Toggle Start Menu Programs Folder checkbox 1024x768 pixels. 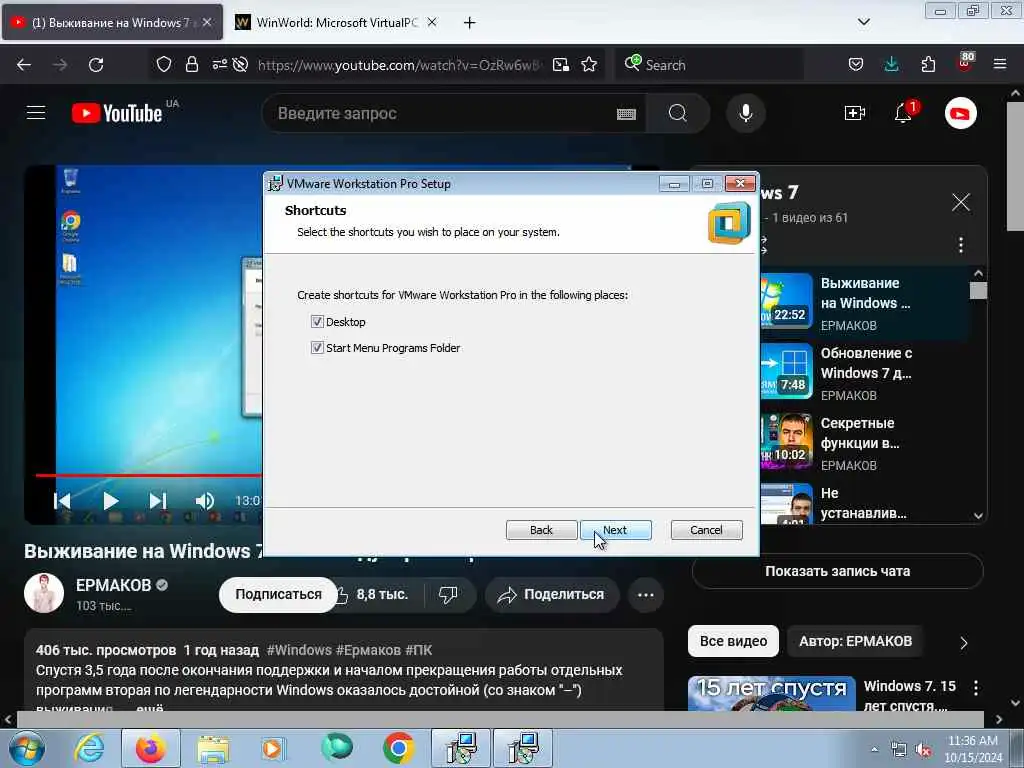coord(317,347)
